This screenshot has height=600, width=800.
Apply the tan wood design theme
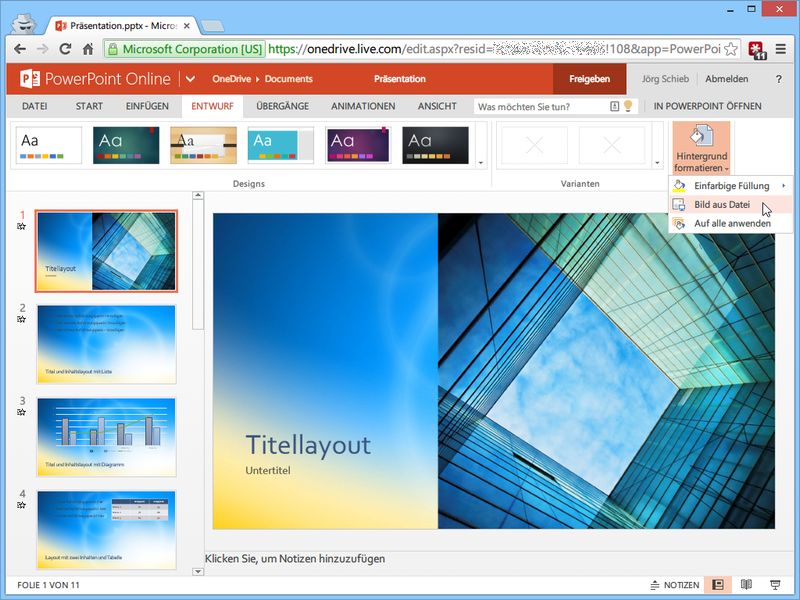(203, 145)
